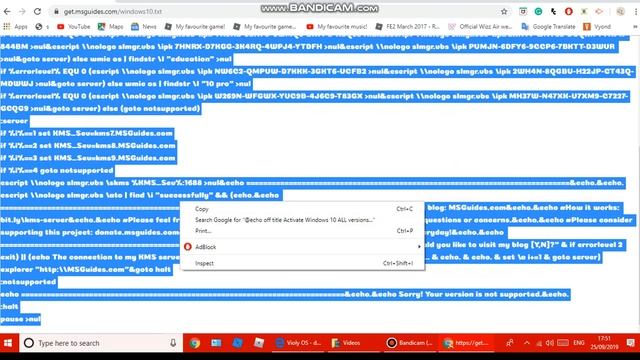Choose Print from the context menu

point(302,231)
